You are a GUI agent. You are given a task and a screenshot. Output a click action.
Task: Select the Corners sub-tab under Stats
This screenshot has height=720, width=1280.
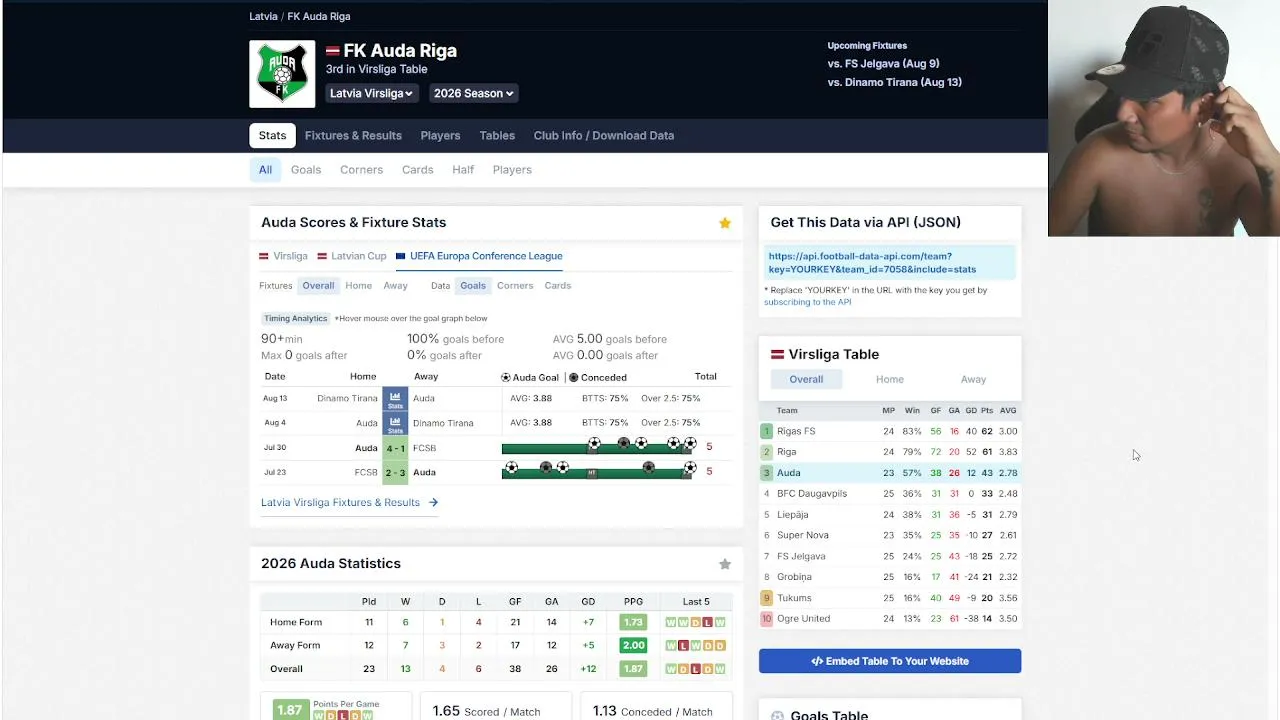[361, 170]
